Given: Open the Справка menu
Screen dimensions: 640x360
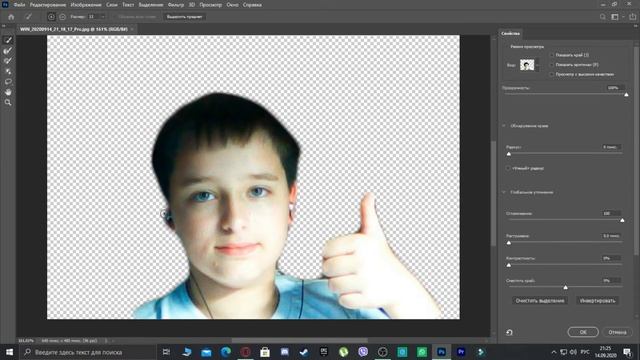Looking at the screenshot, I should pos(252,5).
